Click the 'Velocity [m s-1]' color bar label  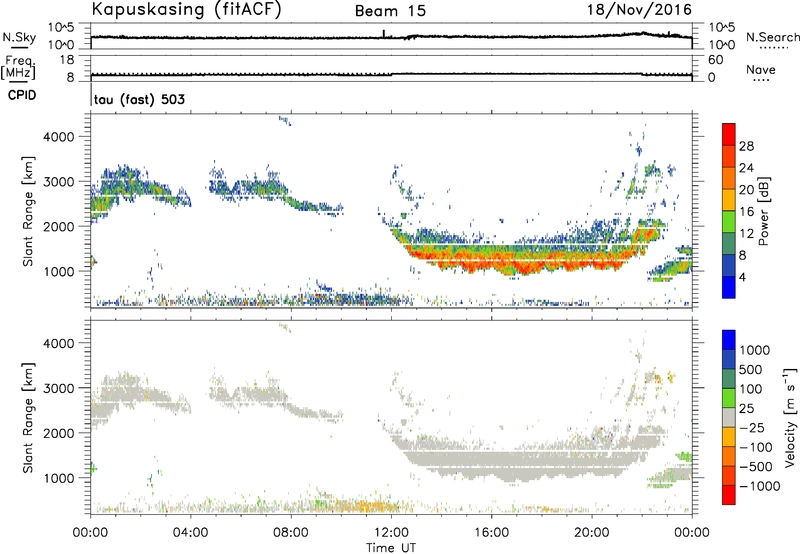pos(790,417)
